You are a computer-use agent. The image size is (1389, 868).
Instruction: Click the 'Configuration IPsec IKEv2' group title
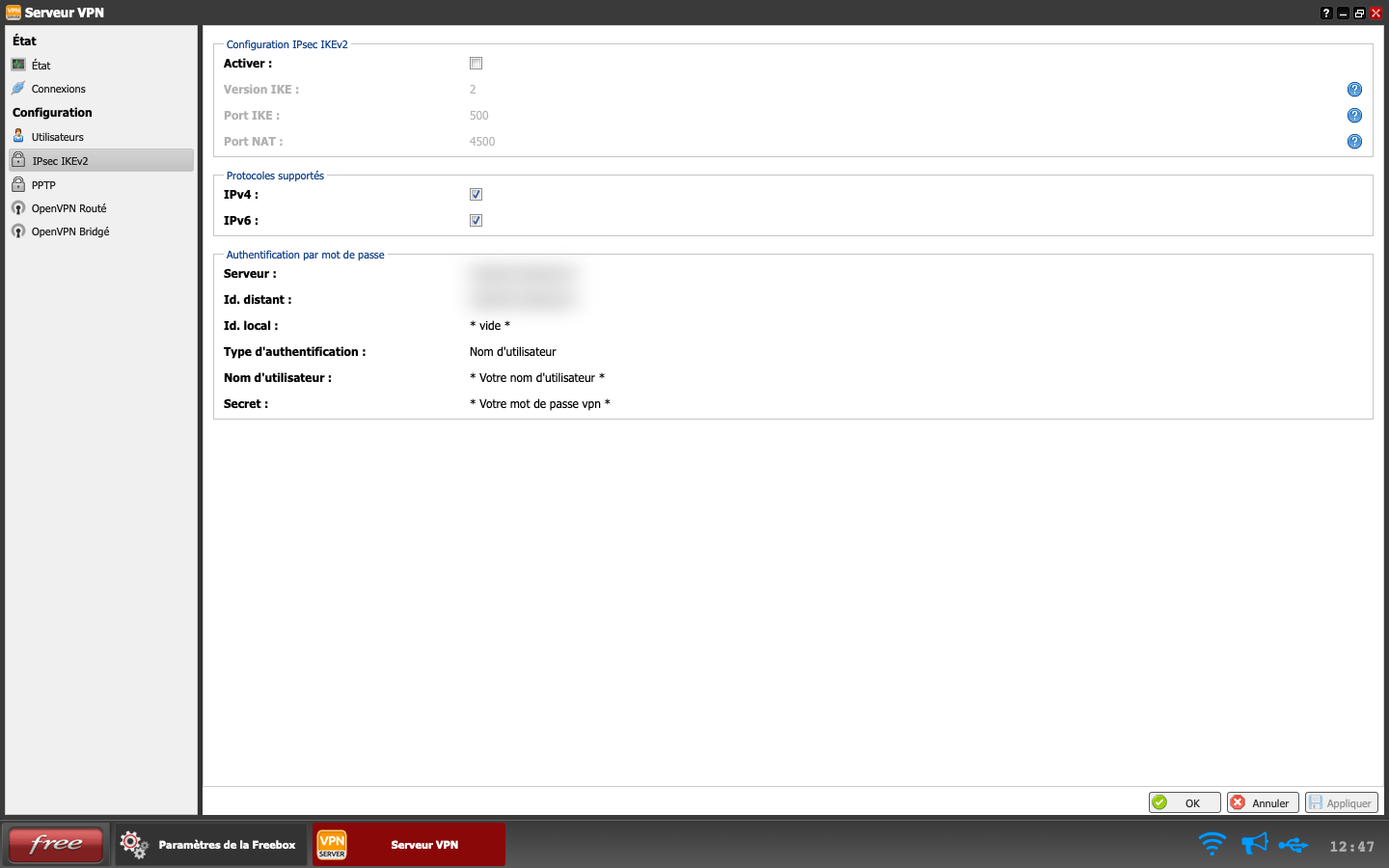pos(287,44)
